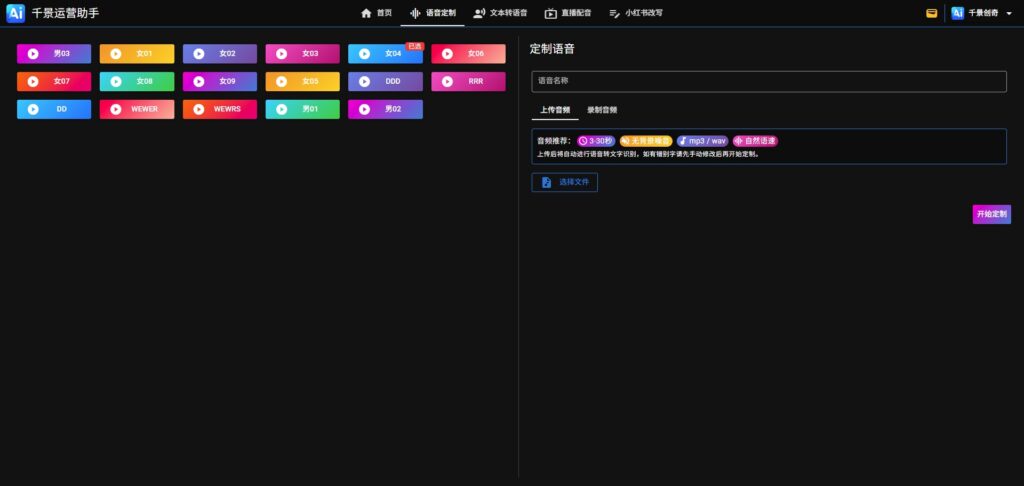Play the WEWRS voice preview icon
The image size is (1024, 486).
[199, 109]
